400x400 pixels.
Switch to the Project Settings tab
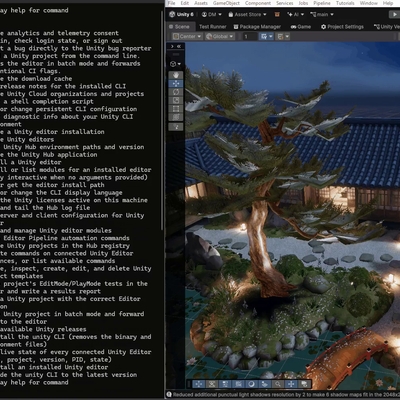point(342,27)
